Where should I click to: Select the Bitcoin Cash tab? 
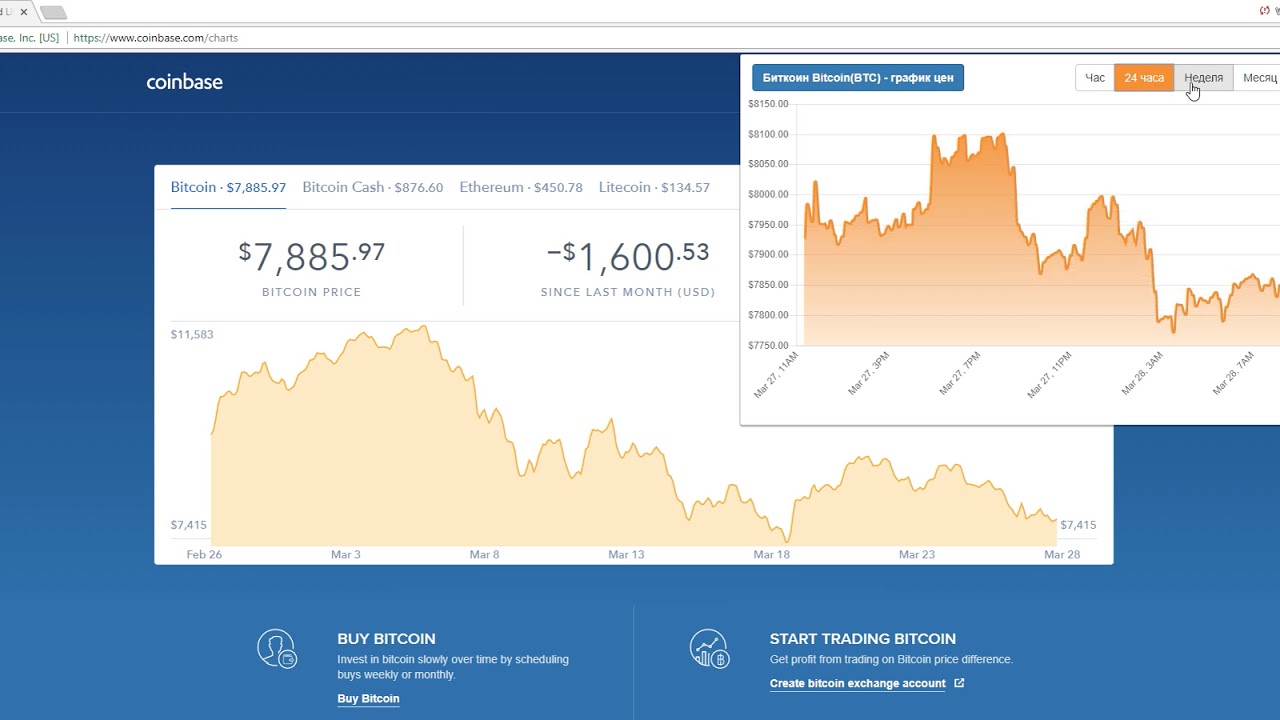click(x=372, y=187)
